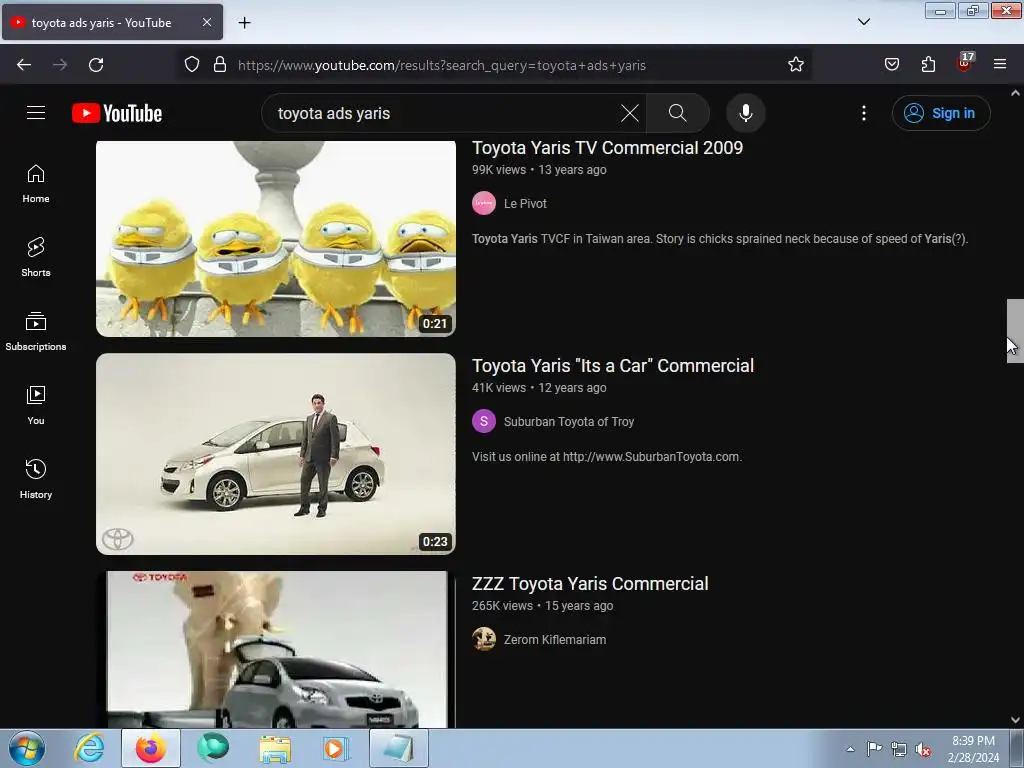Open Subscriptions in sidebar

[36, 331]
